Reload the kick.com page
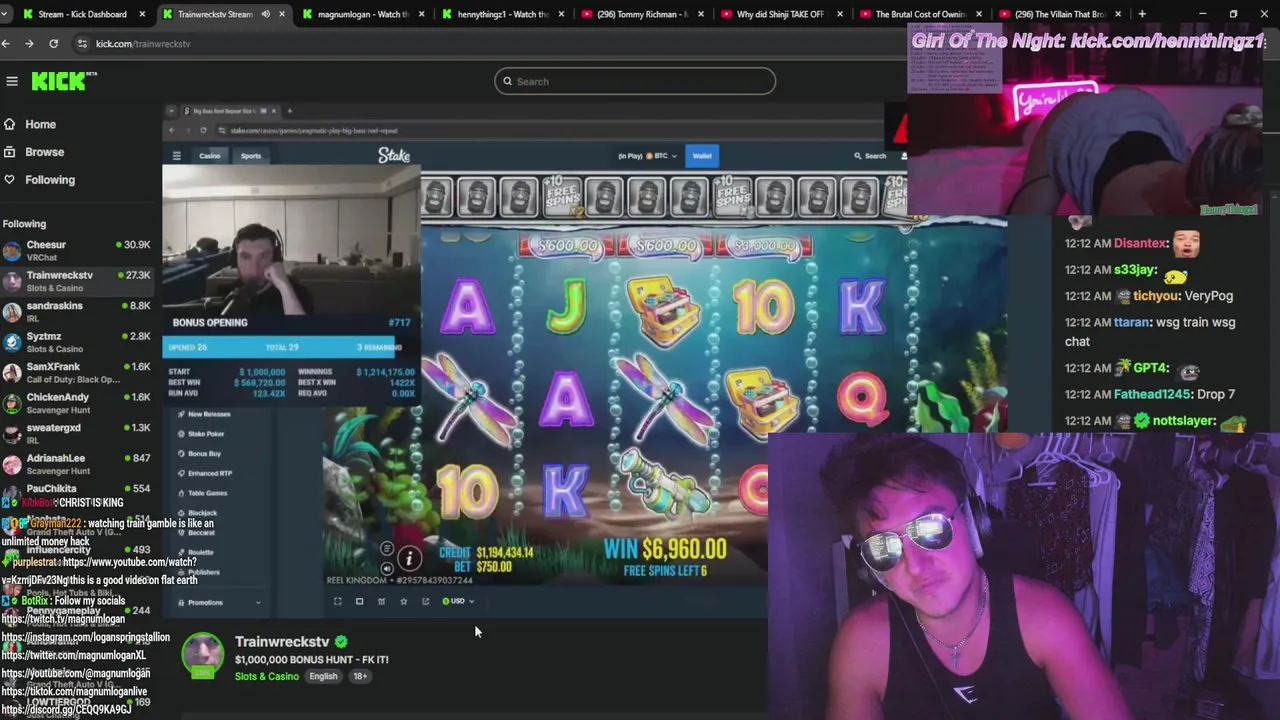Screen dimensions: 1280x720 coord(53,44)
